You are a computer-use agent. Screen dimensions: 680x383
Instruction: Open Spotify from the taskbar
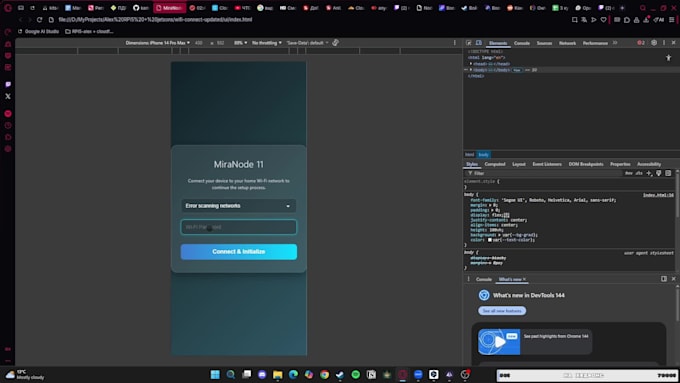click(x=356, y=374)
